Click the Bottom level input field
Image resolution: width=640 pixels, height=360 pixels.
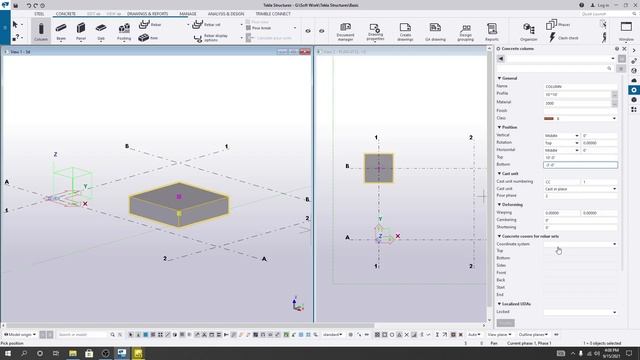point(580,165)
